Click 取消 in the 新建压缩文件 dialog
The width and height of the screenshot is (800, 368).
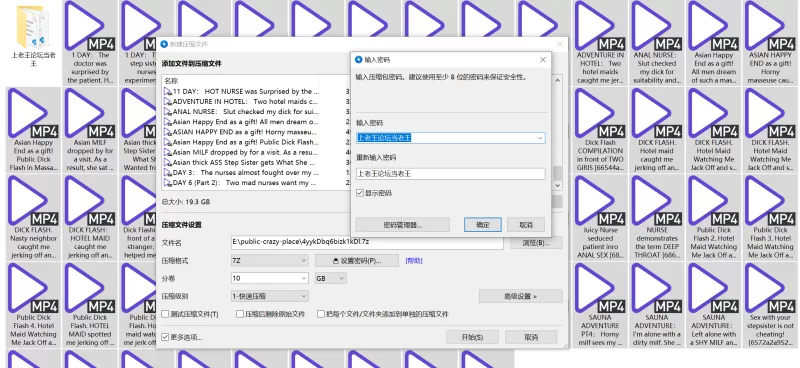[x=531, y=337]
